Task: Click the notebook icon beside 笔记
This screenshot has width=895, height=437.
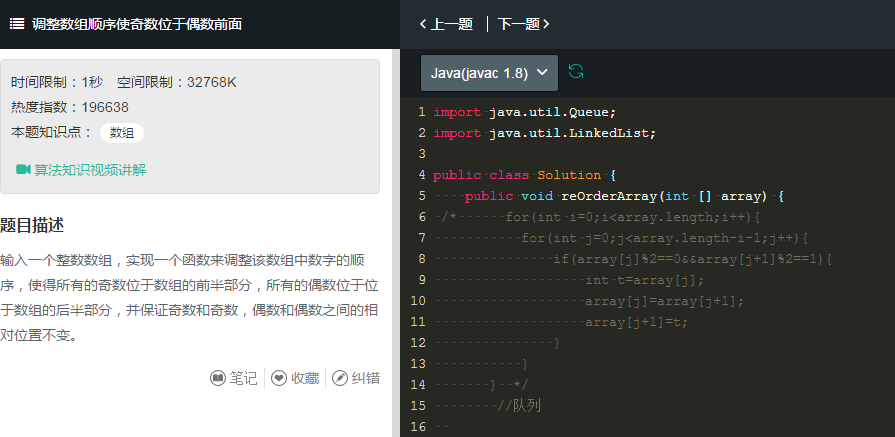Action: 217,378
